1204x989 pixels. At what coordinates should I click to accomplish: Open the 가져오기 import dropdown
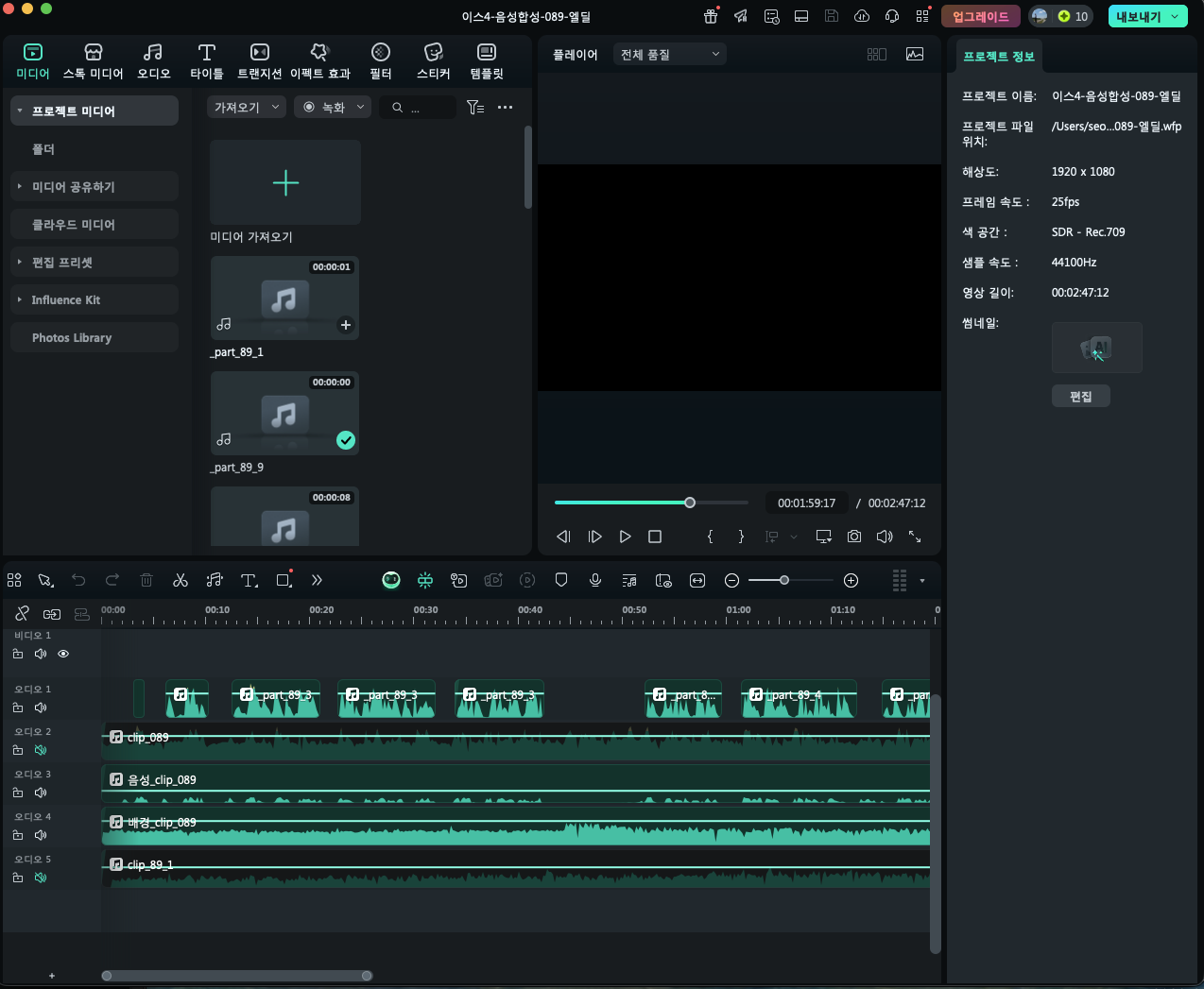247,108
